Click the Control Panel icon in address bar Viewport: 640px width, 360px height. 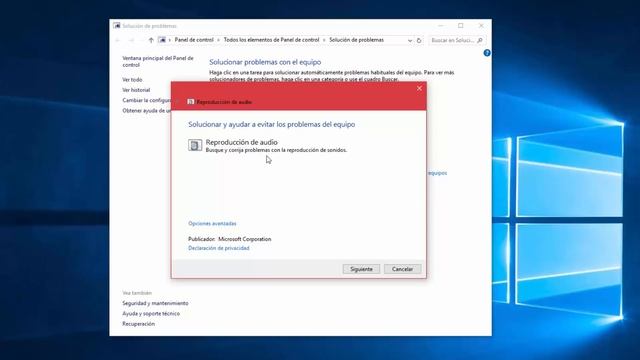point(162,40)
